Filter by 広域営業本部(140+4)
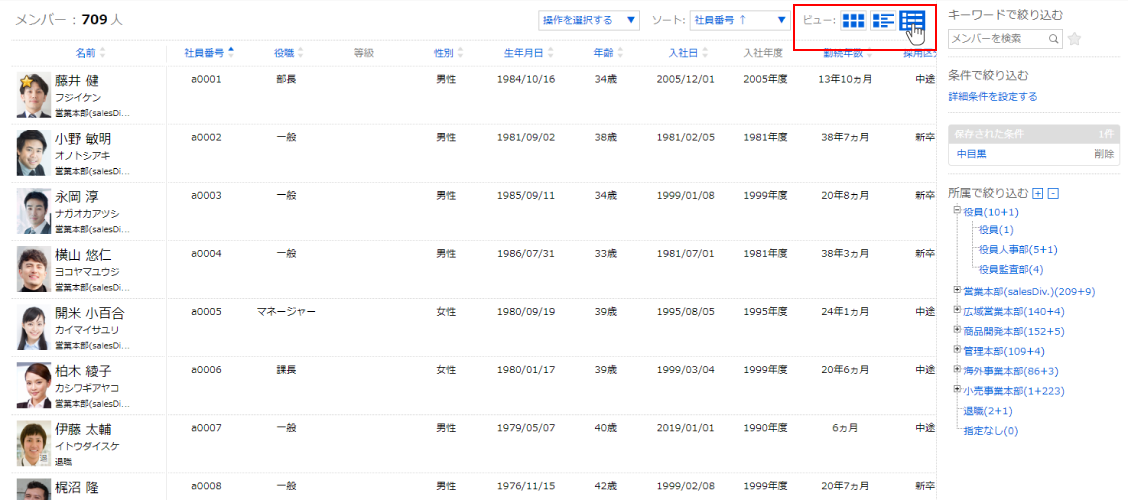The width and height of the screenshot is (1128, 500). pos(1014,312)
